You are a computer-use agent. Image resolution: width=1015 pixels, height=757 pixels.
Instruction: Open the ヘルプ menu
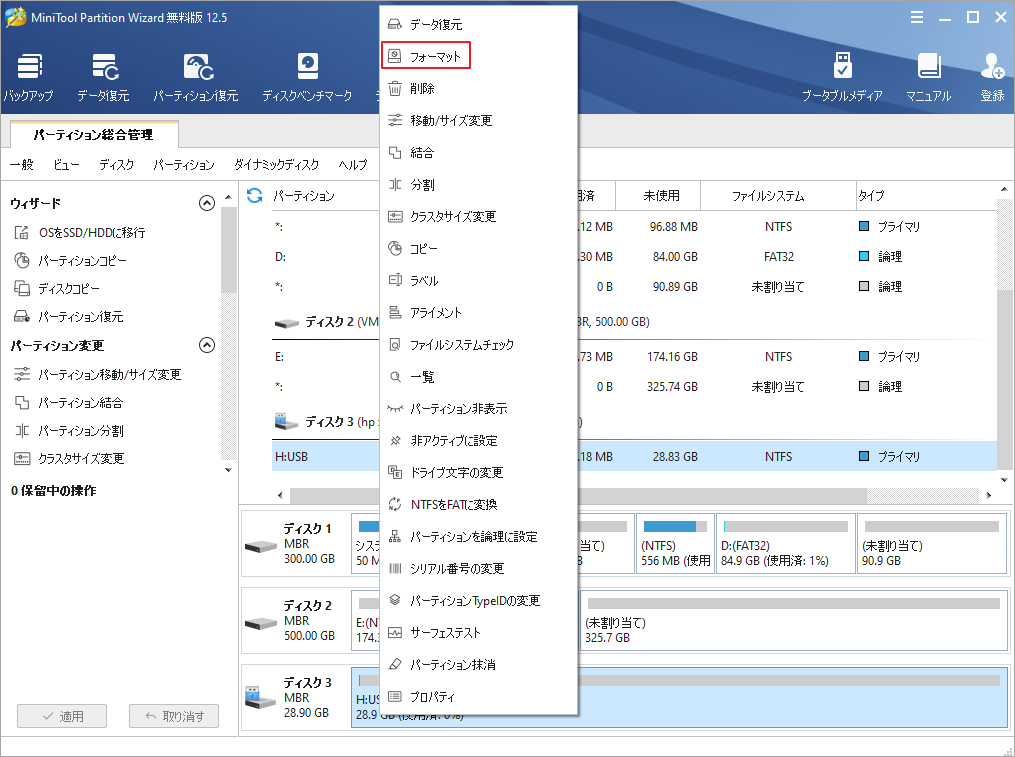(353, 164)
